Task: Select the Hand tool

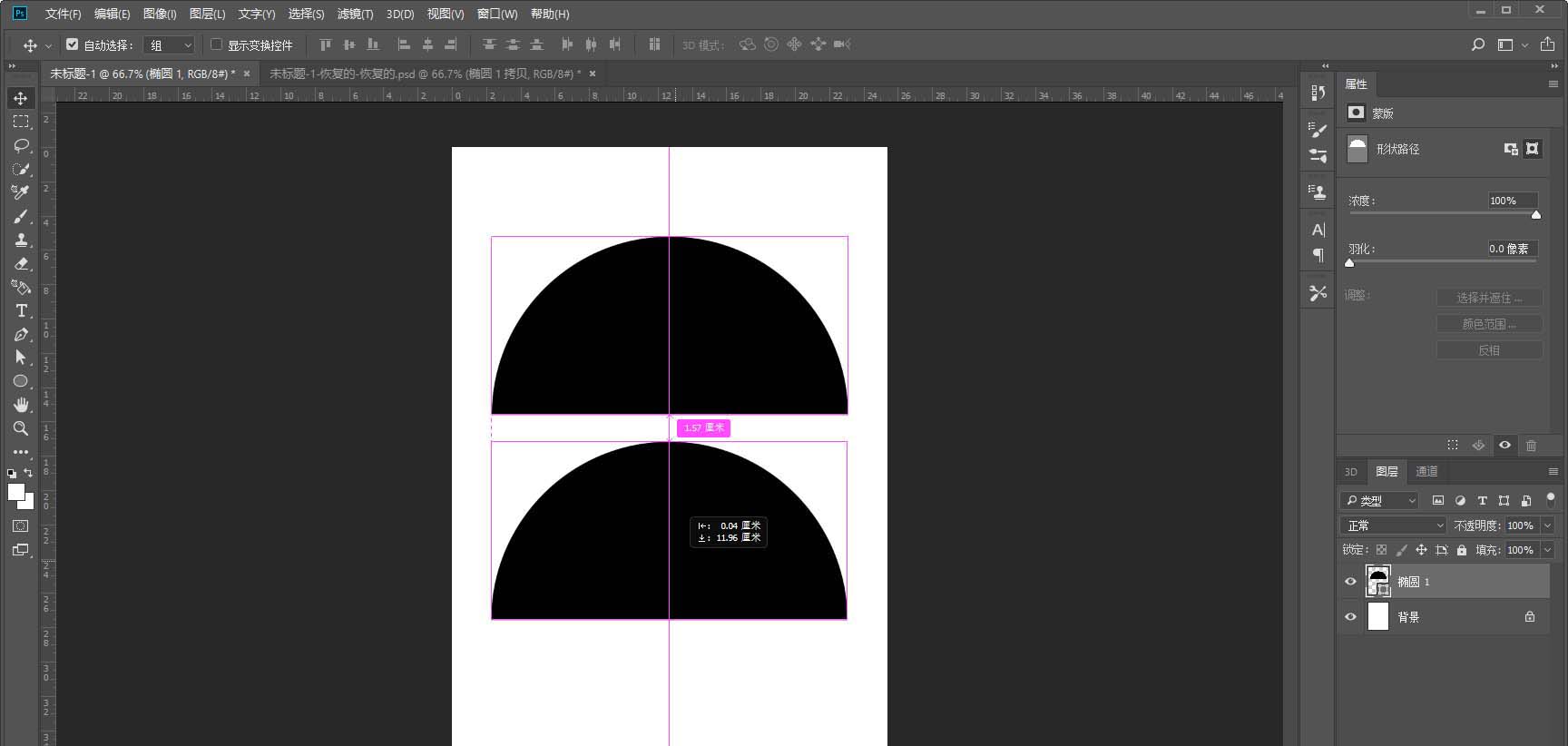Action: (20, 405)
